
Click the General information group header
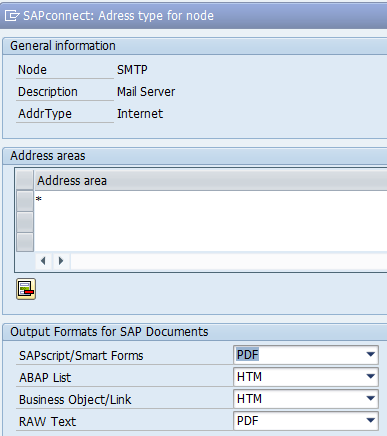tap(63, 46)
